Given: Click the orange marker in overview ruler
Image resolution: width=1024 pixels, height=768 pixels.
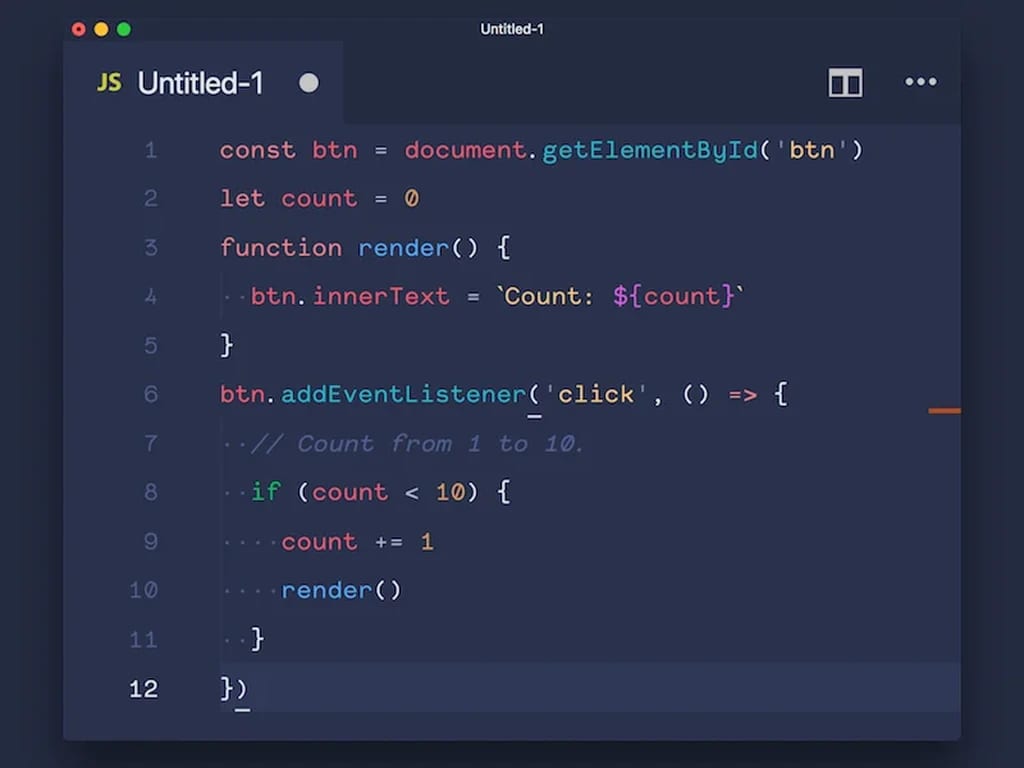Looking at the screenshot, I should point(944,411).
